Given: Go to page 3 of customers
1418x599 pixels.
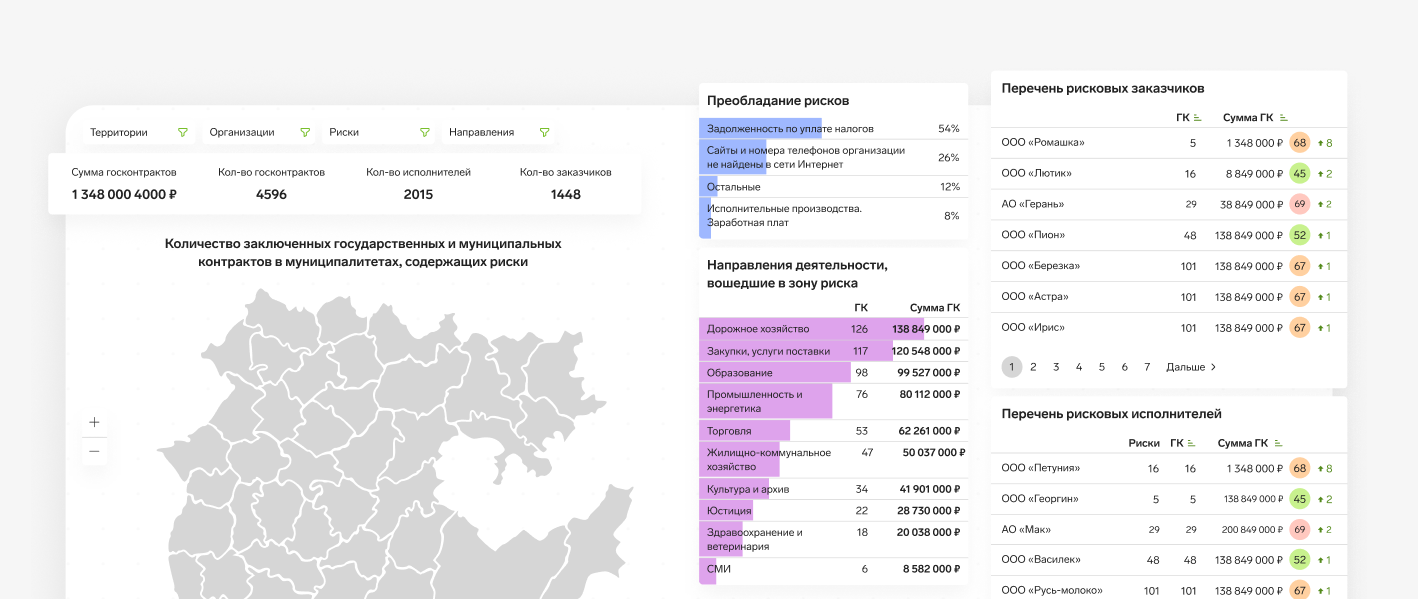Looking at the screenshot, I should coord(1056,367).
